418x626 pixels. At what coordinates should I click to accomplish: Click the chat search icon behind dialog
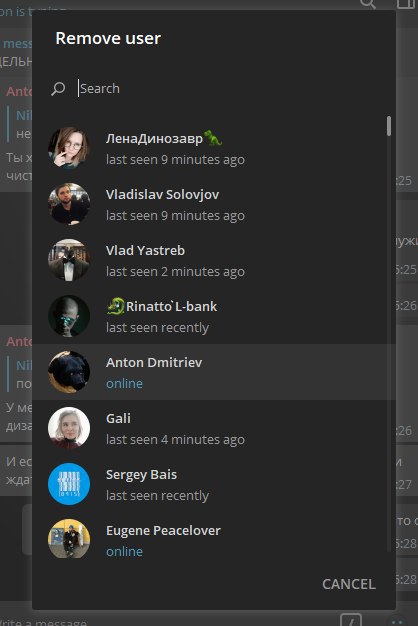[x=368, y=4]
